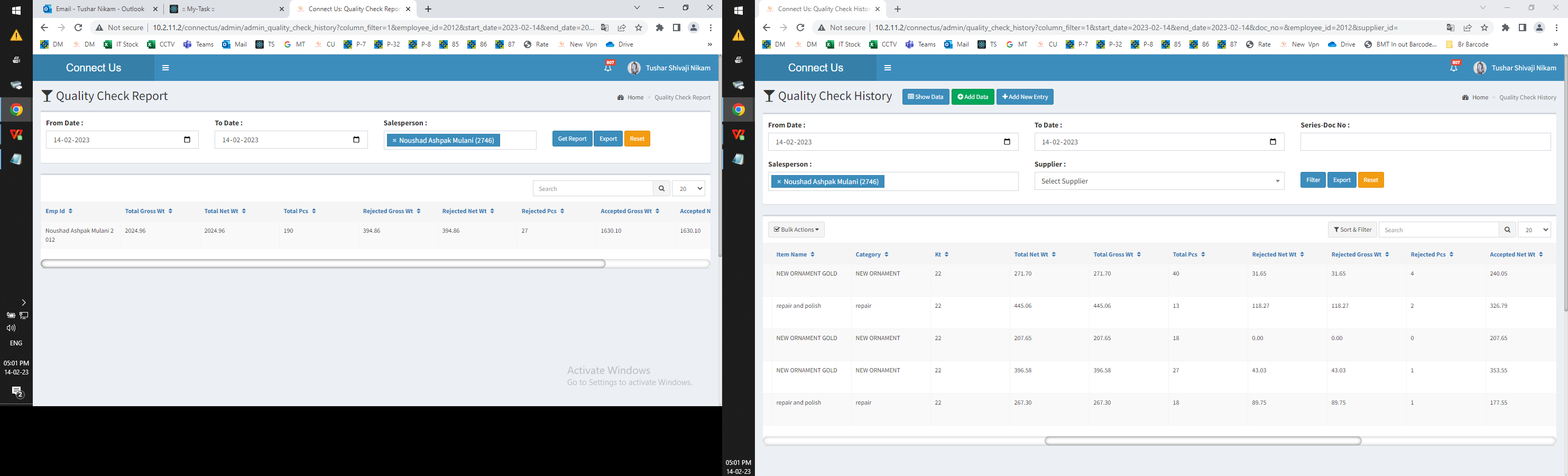Click horizontal scrollbar under right history table
Image resolution: width=1568 pixels, height=476 pixels.
[x=1203, y=441]
